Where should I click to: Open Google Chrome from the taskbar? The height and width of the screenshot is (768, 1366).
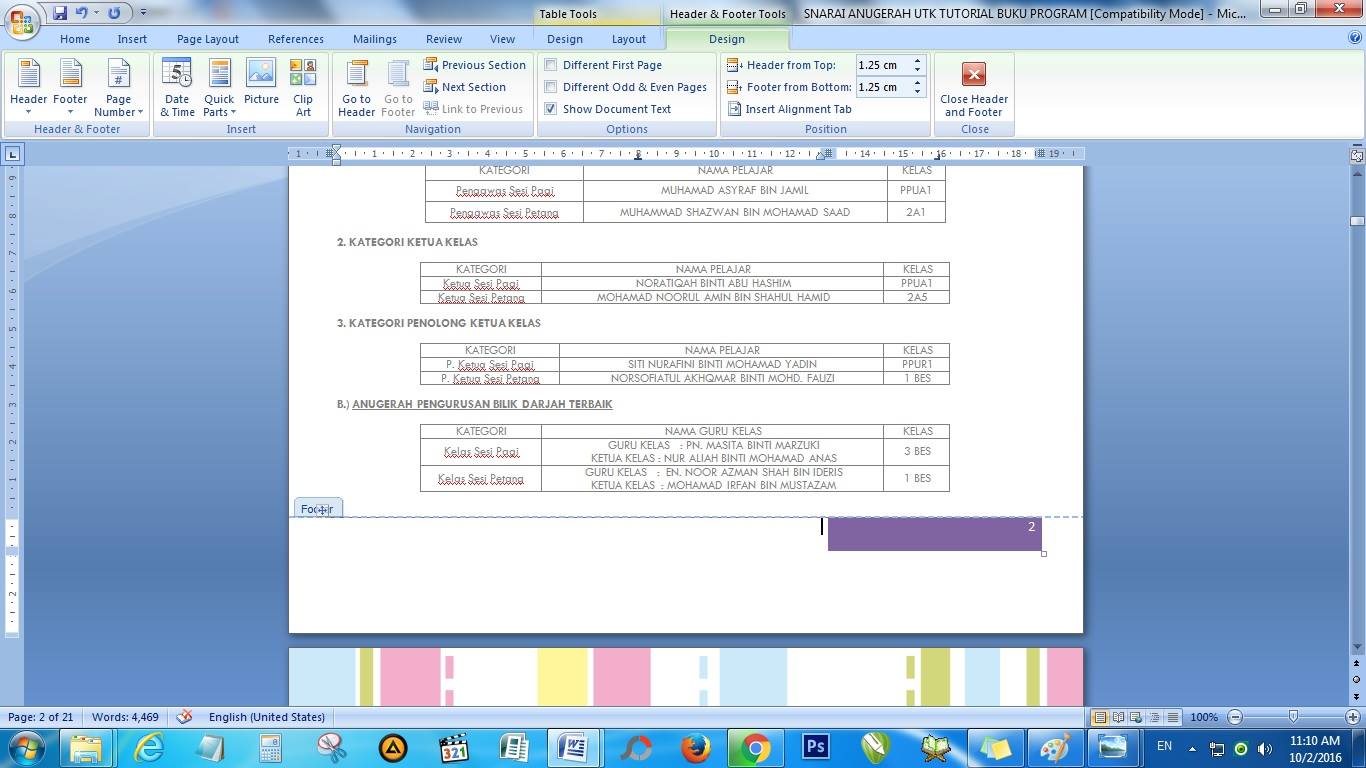pos(755,747)
